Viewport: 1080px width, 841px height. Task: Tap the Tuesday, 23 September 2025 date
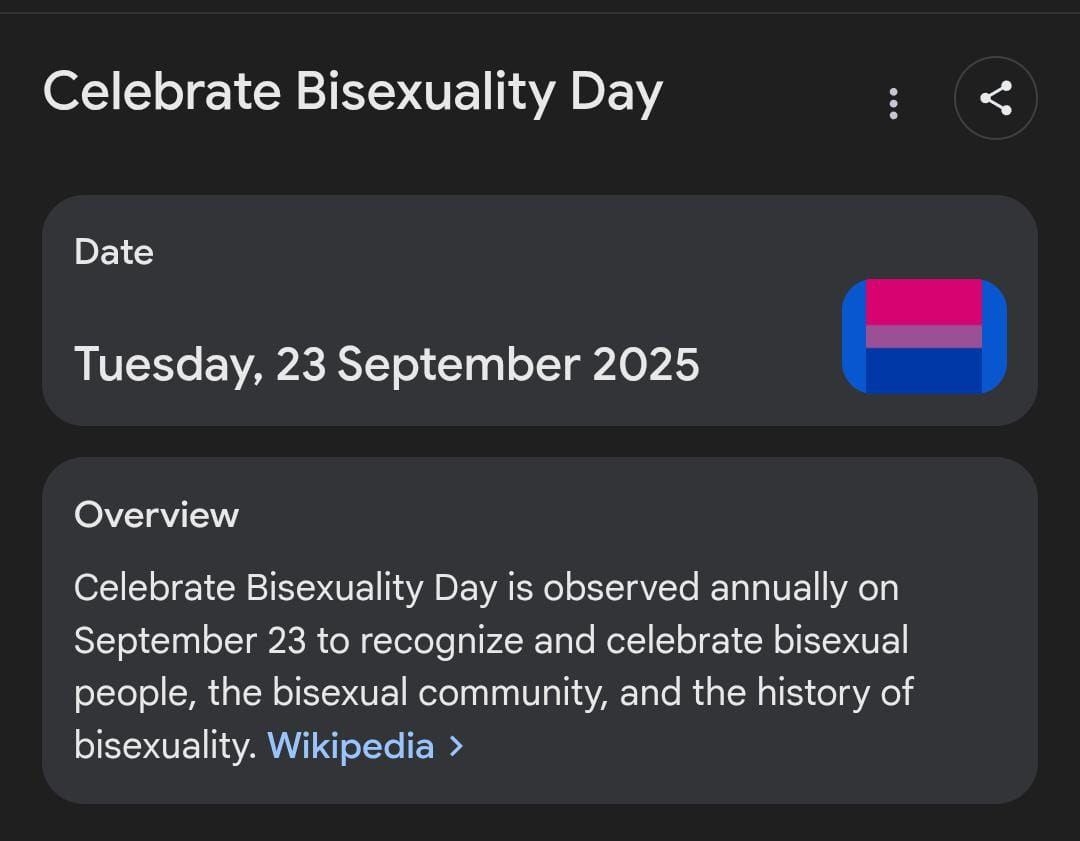click(386, 364)
